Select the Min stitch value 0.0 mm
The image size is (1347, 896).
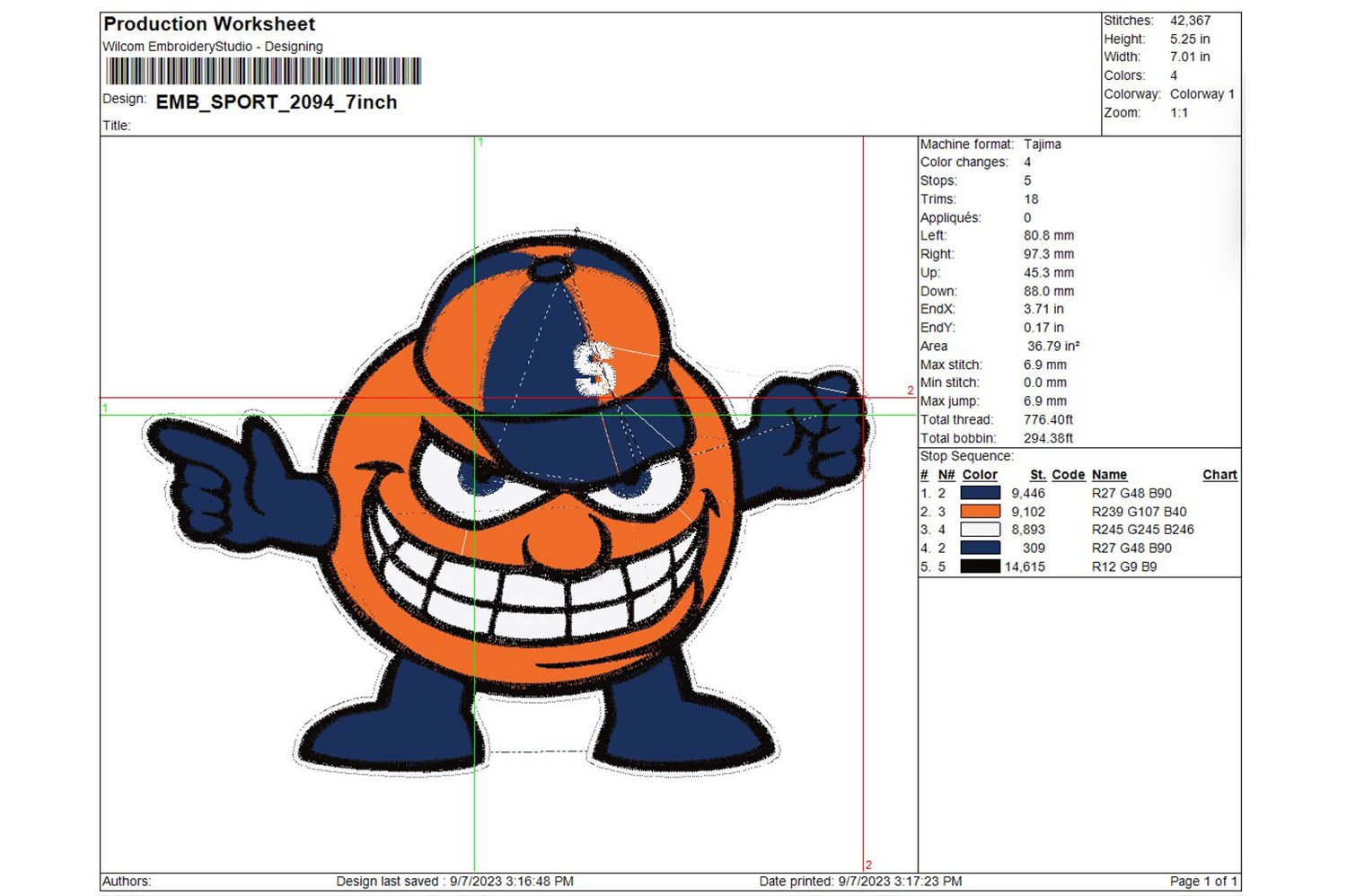(1045, 382)
